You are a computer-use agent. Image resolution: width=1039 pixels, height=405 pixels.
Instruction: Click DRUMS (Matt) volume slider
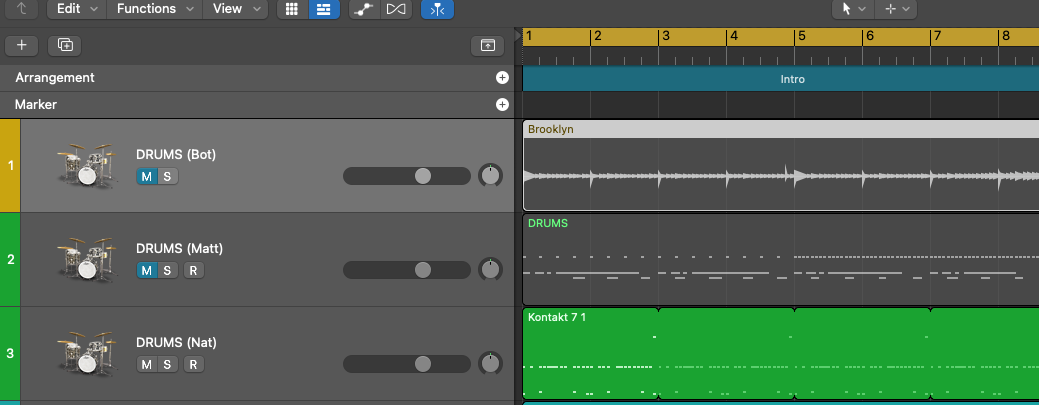coord(407,270)
